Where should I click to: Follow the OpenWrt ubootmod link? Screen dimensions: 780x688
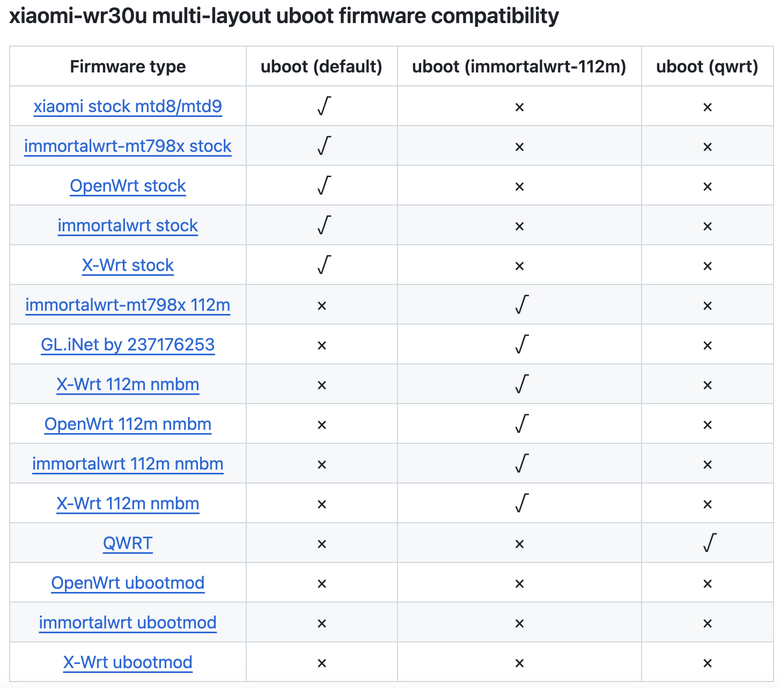tap(127, 583)
